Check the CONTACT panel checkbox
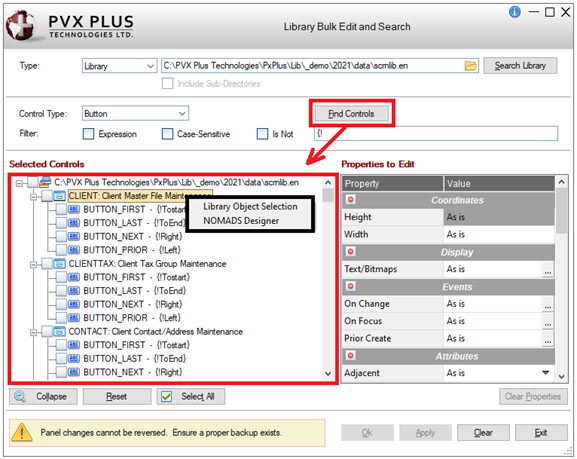 coord(47,332)
